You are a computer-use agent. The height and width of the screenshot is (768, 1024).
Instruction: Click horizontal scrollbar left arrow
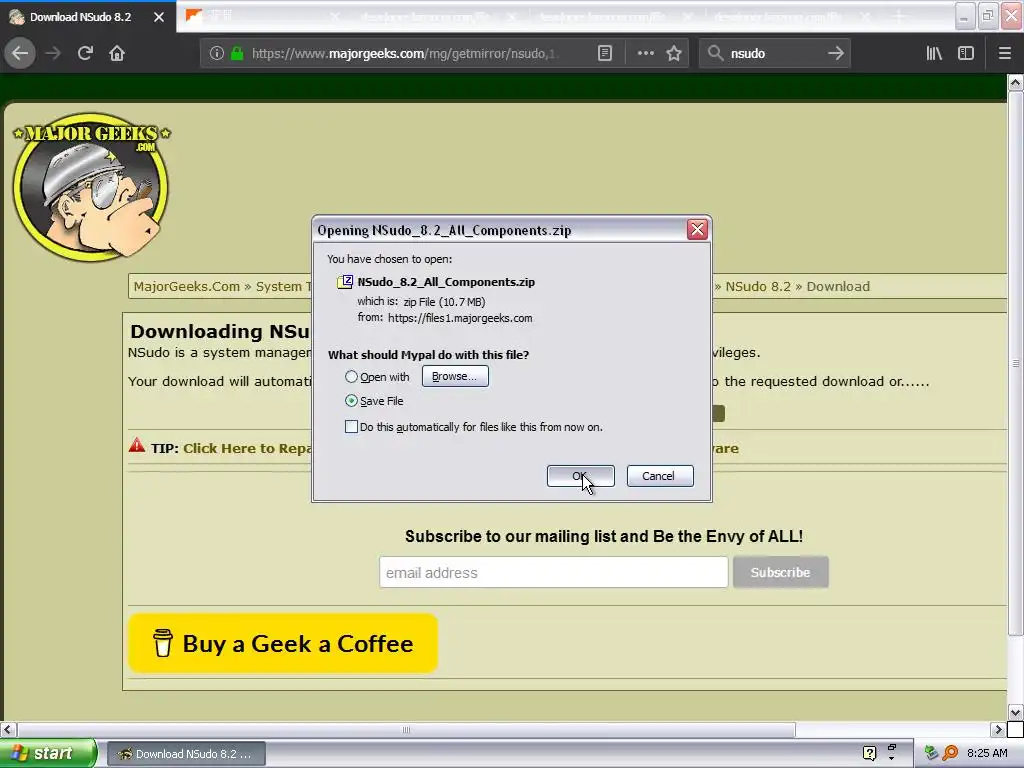[x=8, y=729]
